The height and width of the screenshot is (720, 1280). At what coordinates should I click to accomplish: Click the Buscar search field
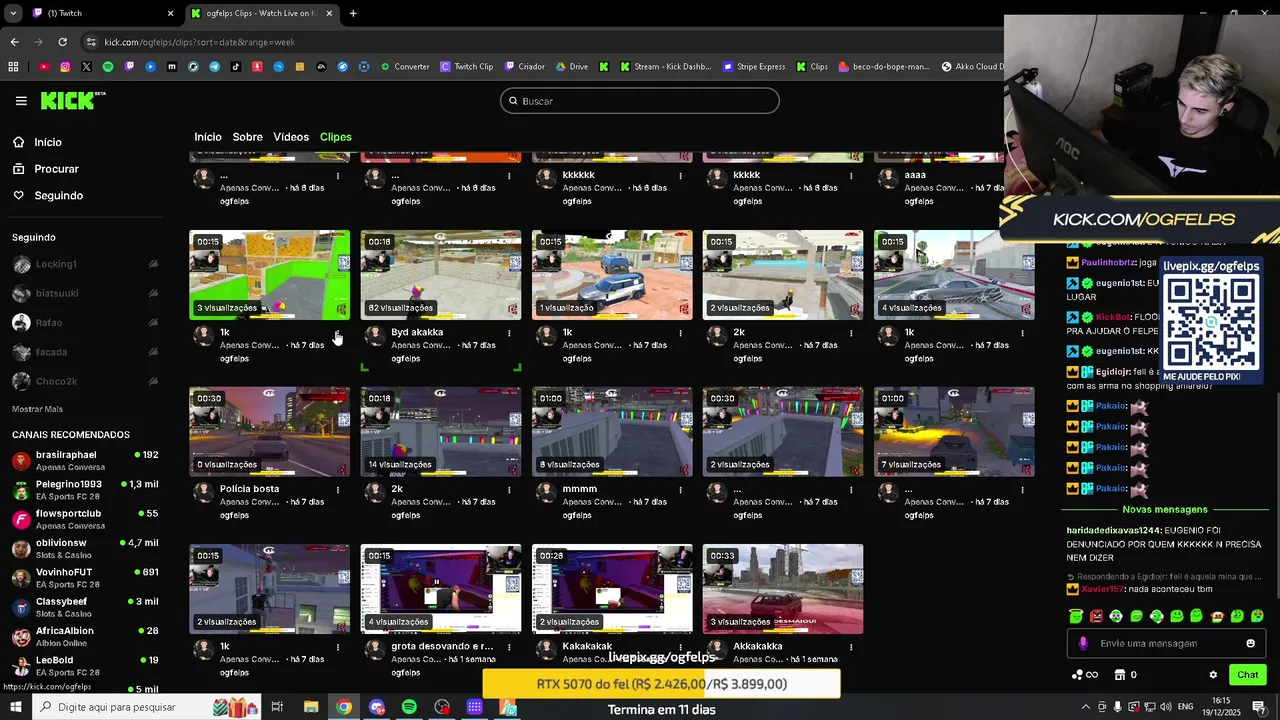640,101
